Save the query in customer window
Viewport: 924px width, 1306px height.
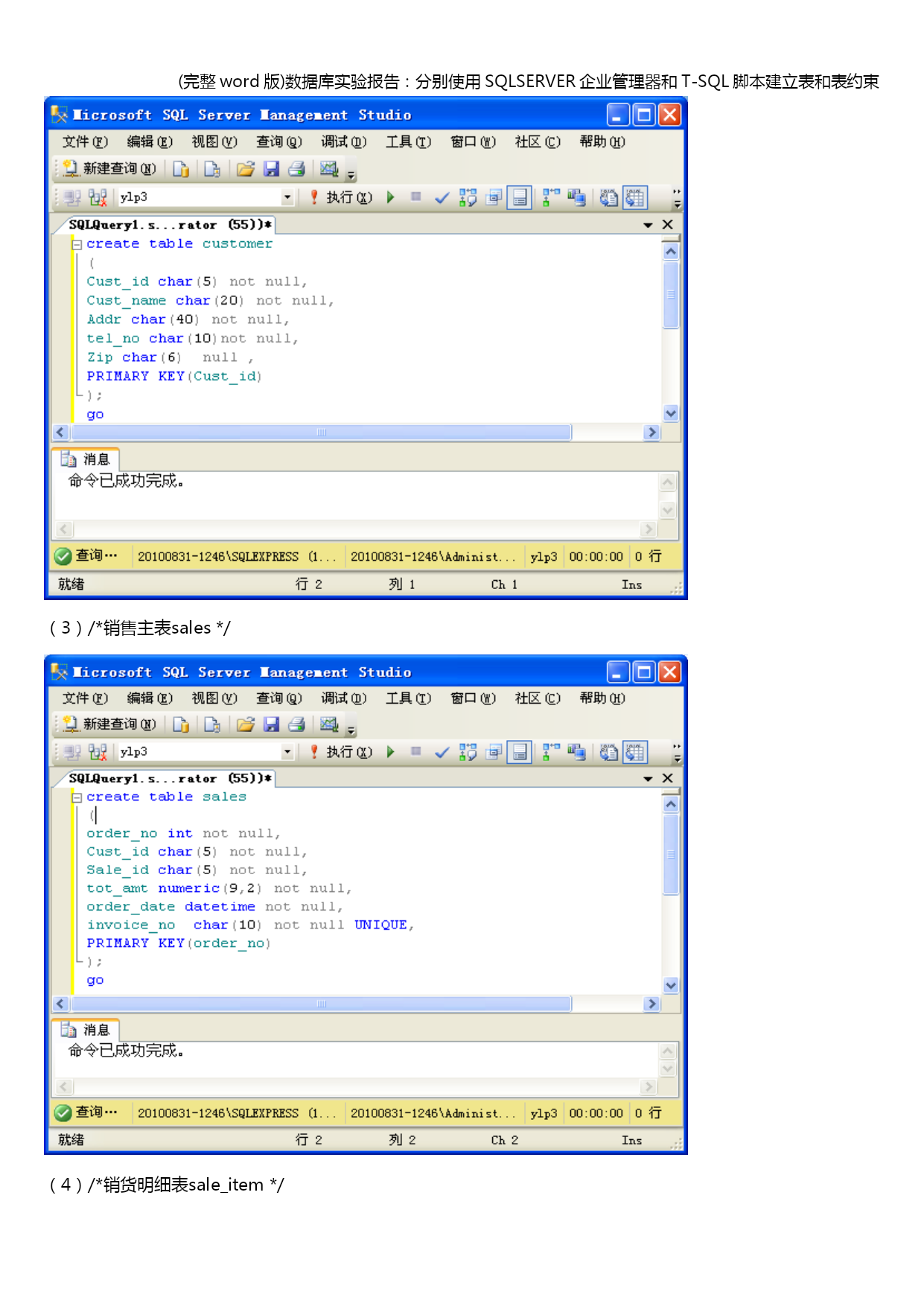pos(272,169)
